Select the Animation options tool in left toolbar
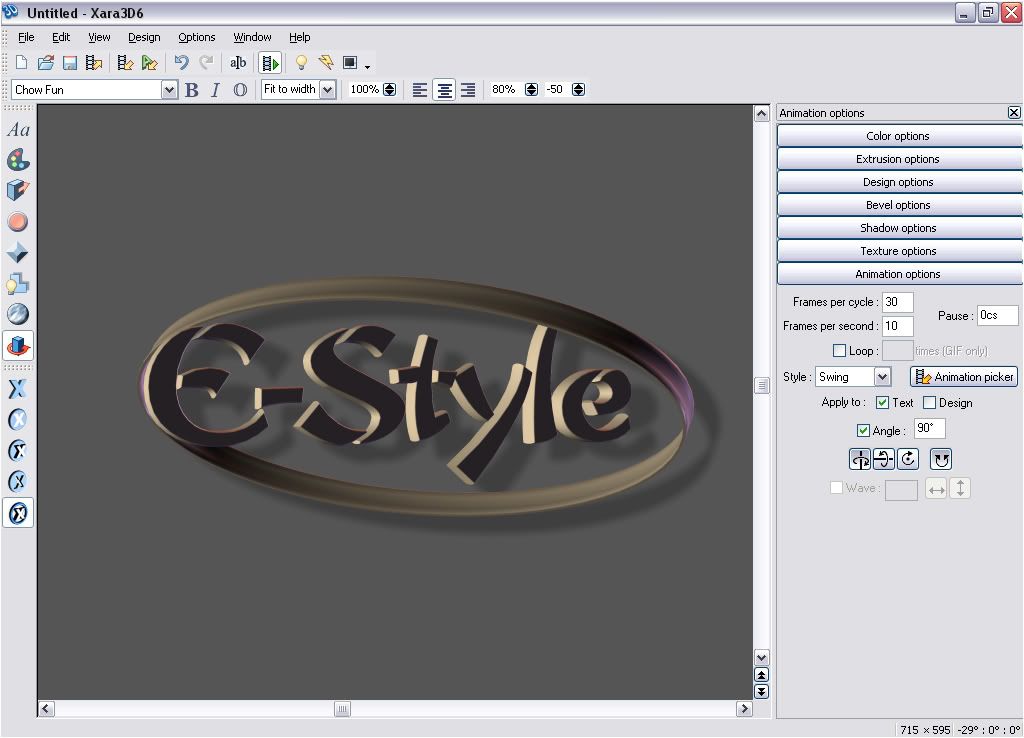1024x738 pixels. [18, 345]
